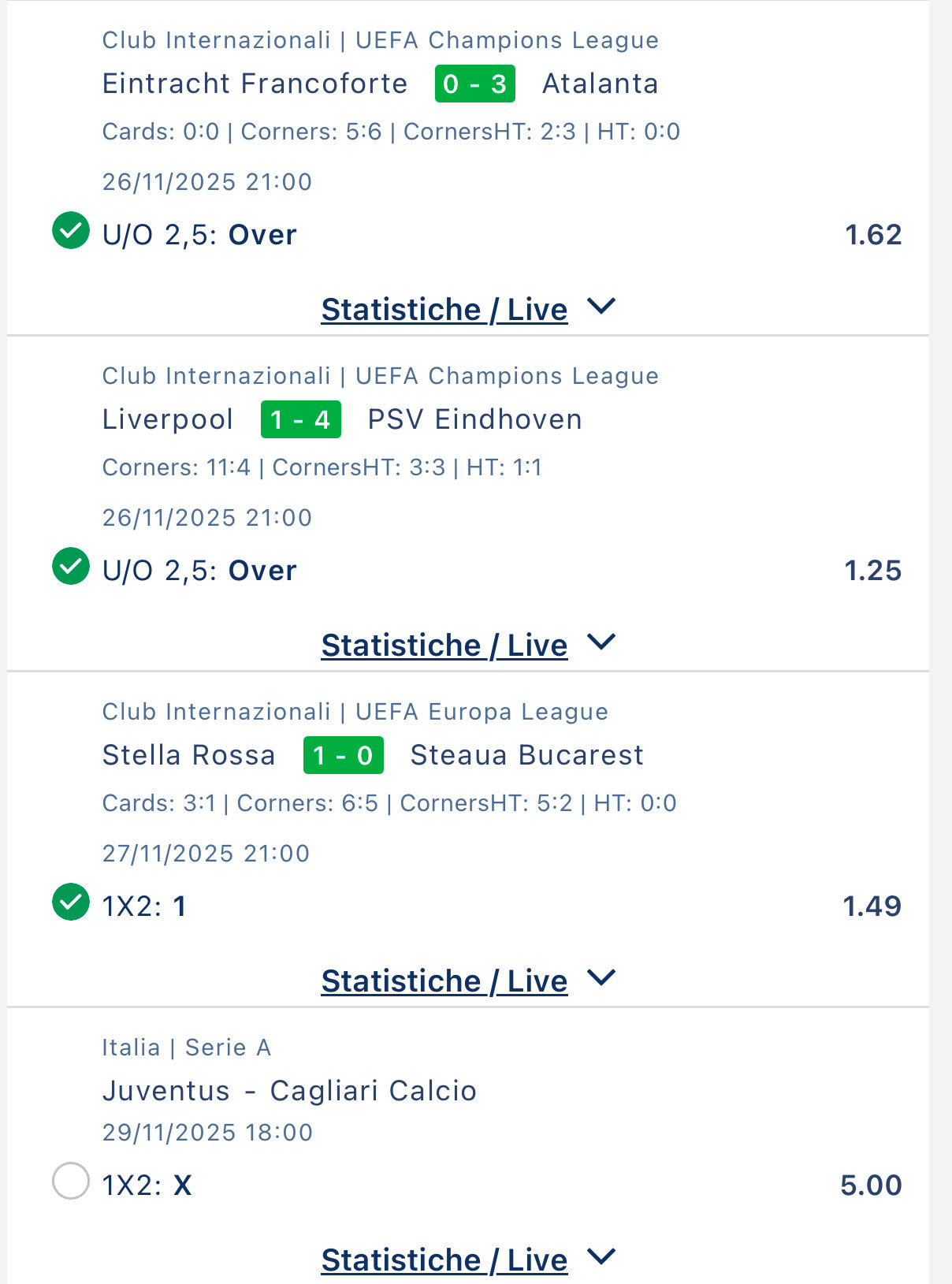
Task: Click green checkmark for Stella Rossa bet
Action: click(71, 903)
